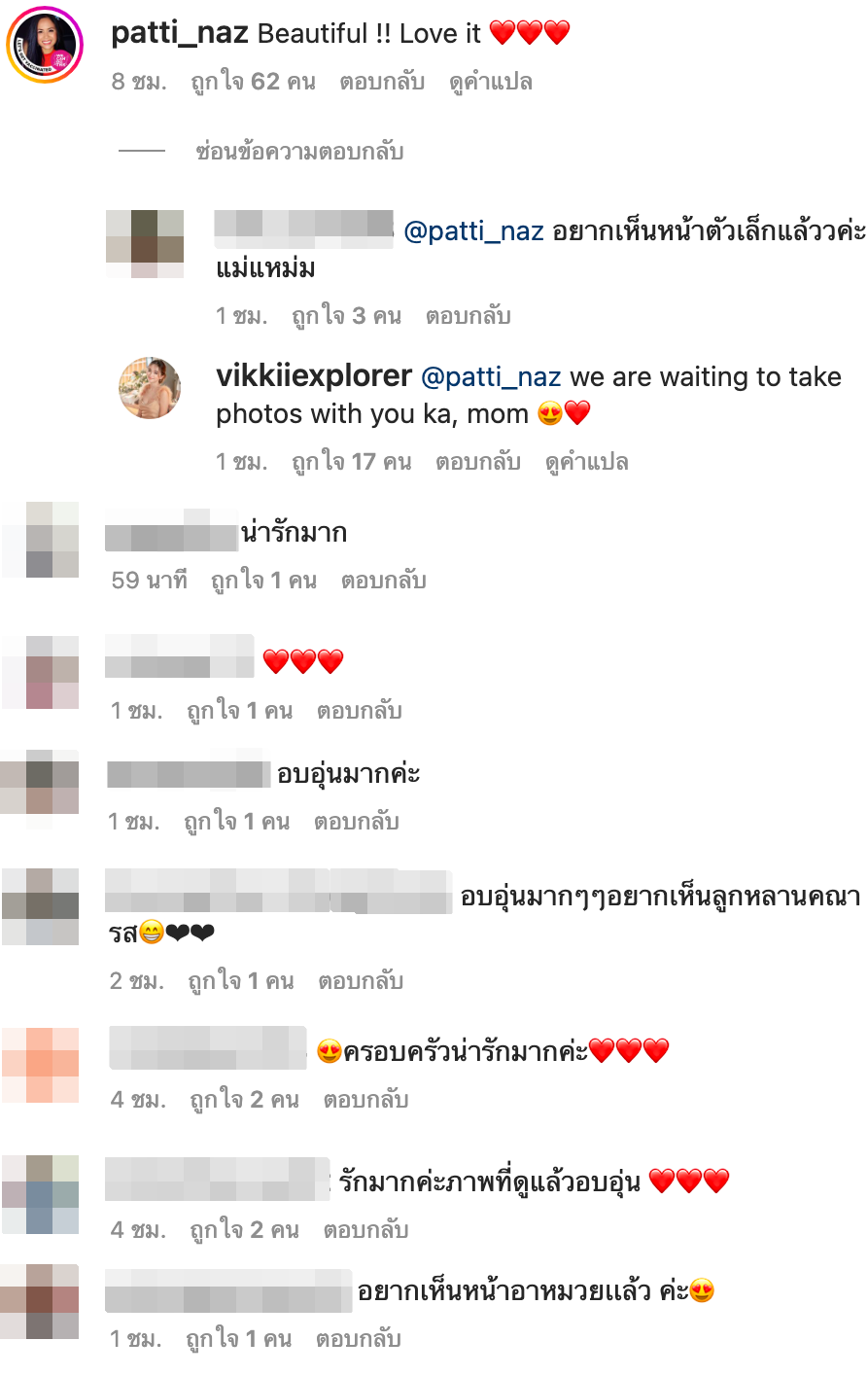
Task: View likes on the three-hearts comment
Action: 240,711
